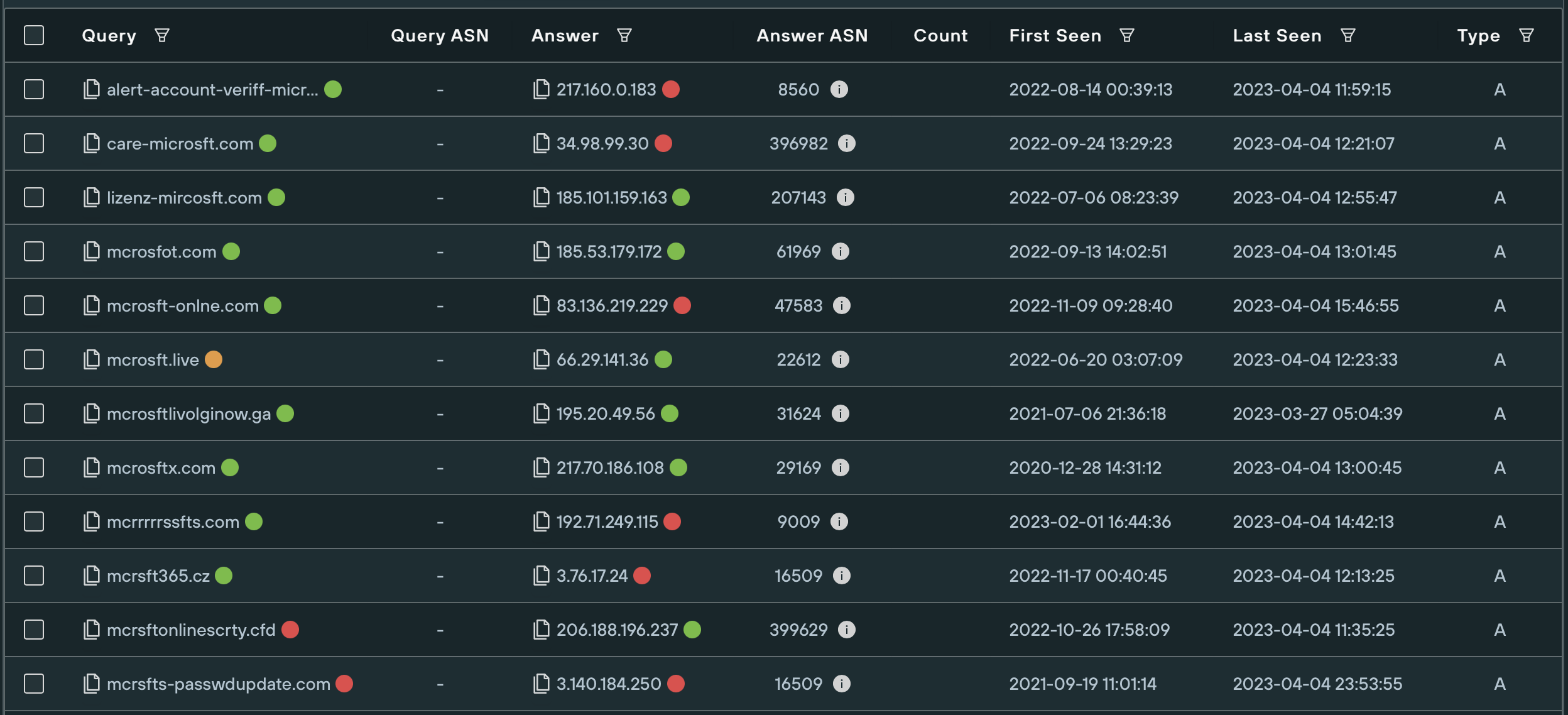The image size is (1568, 715).
Task: Copy the domain mcrosftlivolginow.ga
Action: 93,413
